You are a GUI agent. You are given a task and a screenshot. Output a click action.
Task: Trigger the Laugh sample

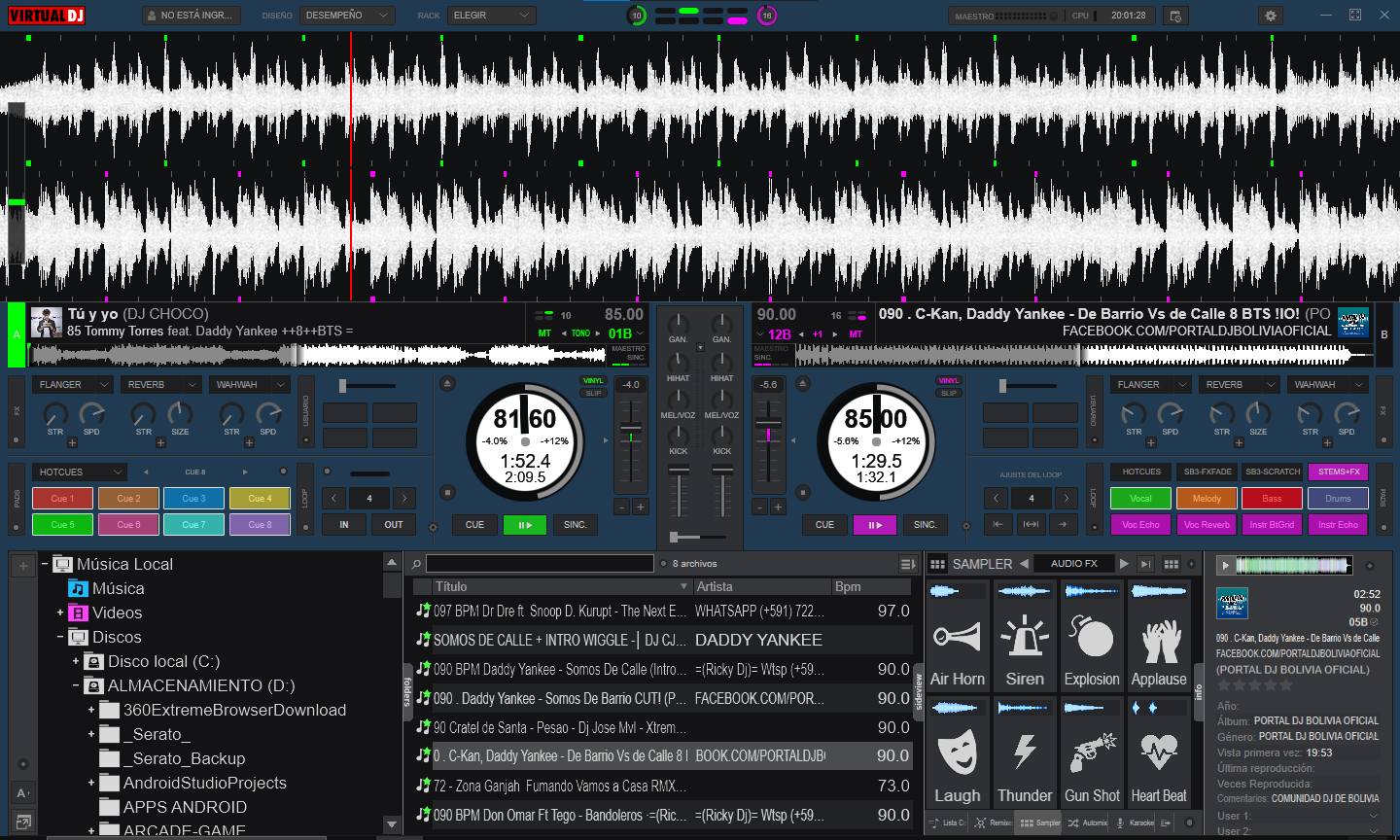click(x=958, y=752)
